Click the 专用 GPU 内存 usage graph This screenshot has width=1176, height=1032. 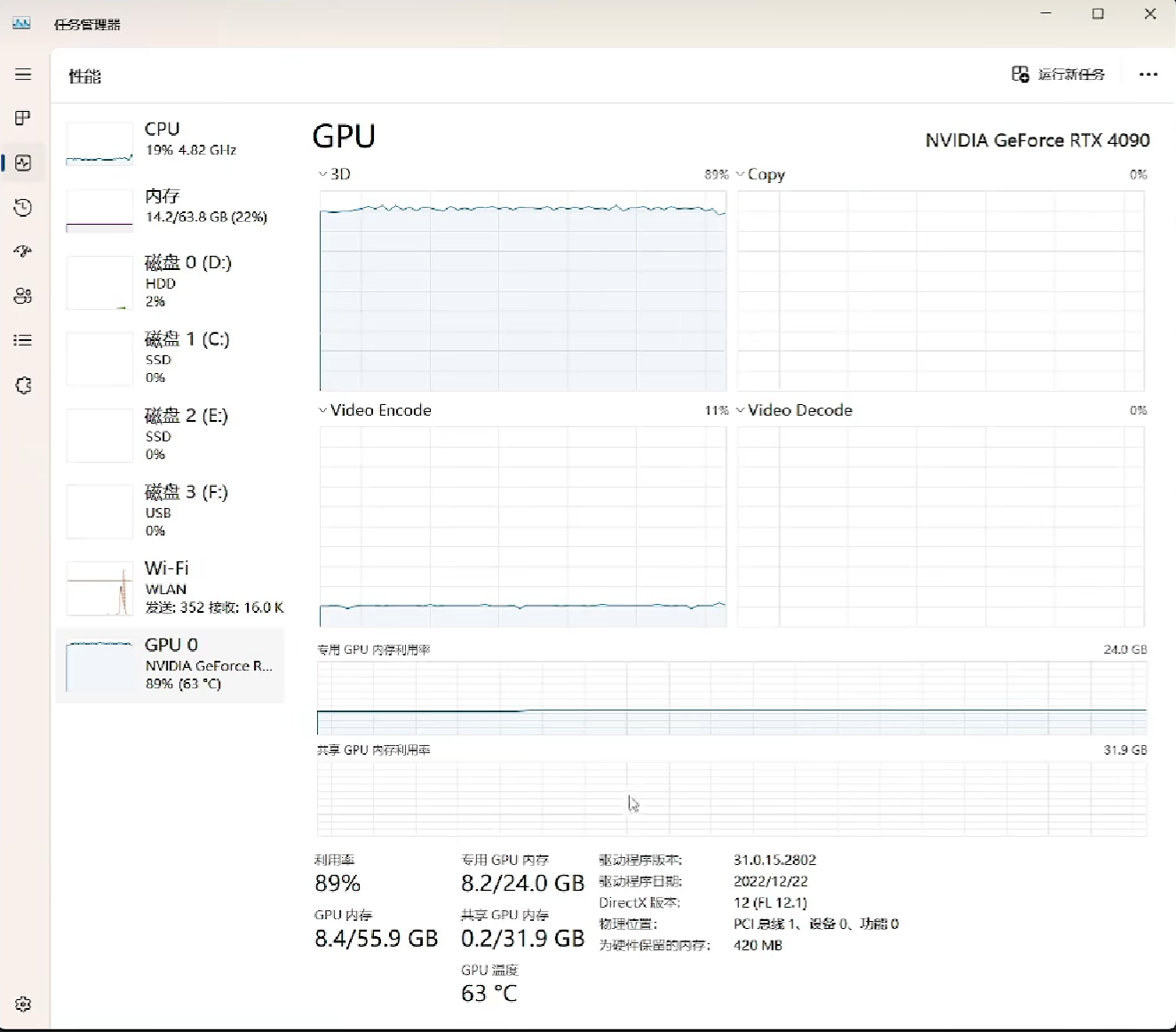(x=731, y=698)
